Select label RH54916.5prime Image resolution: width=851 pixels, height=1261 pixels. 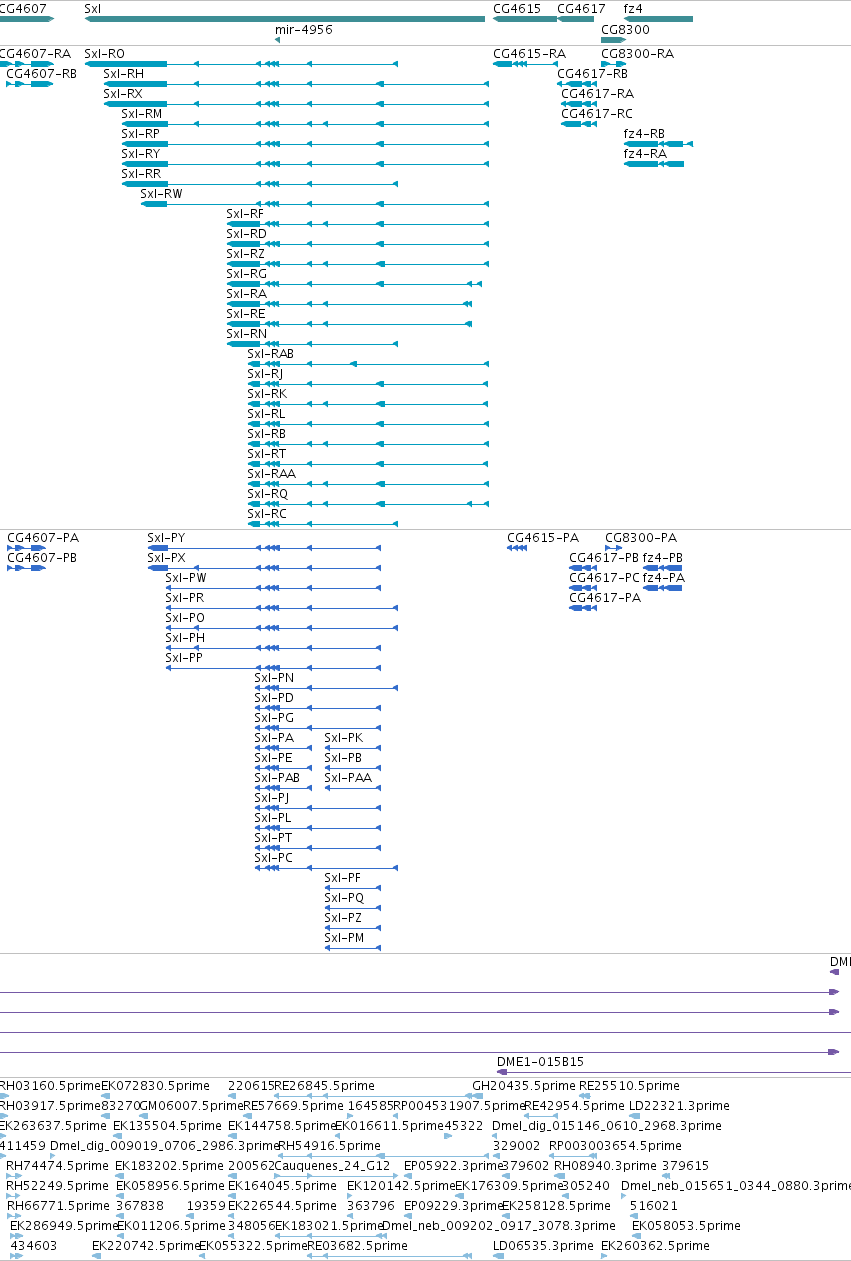tap(329, 1146)
